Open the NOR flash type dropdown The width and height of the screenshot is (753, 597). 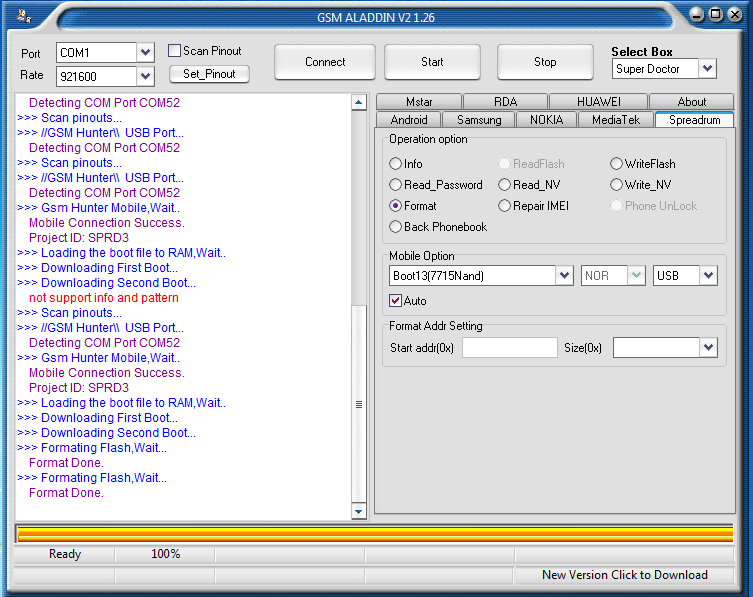tap(636, 276)
